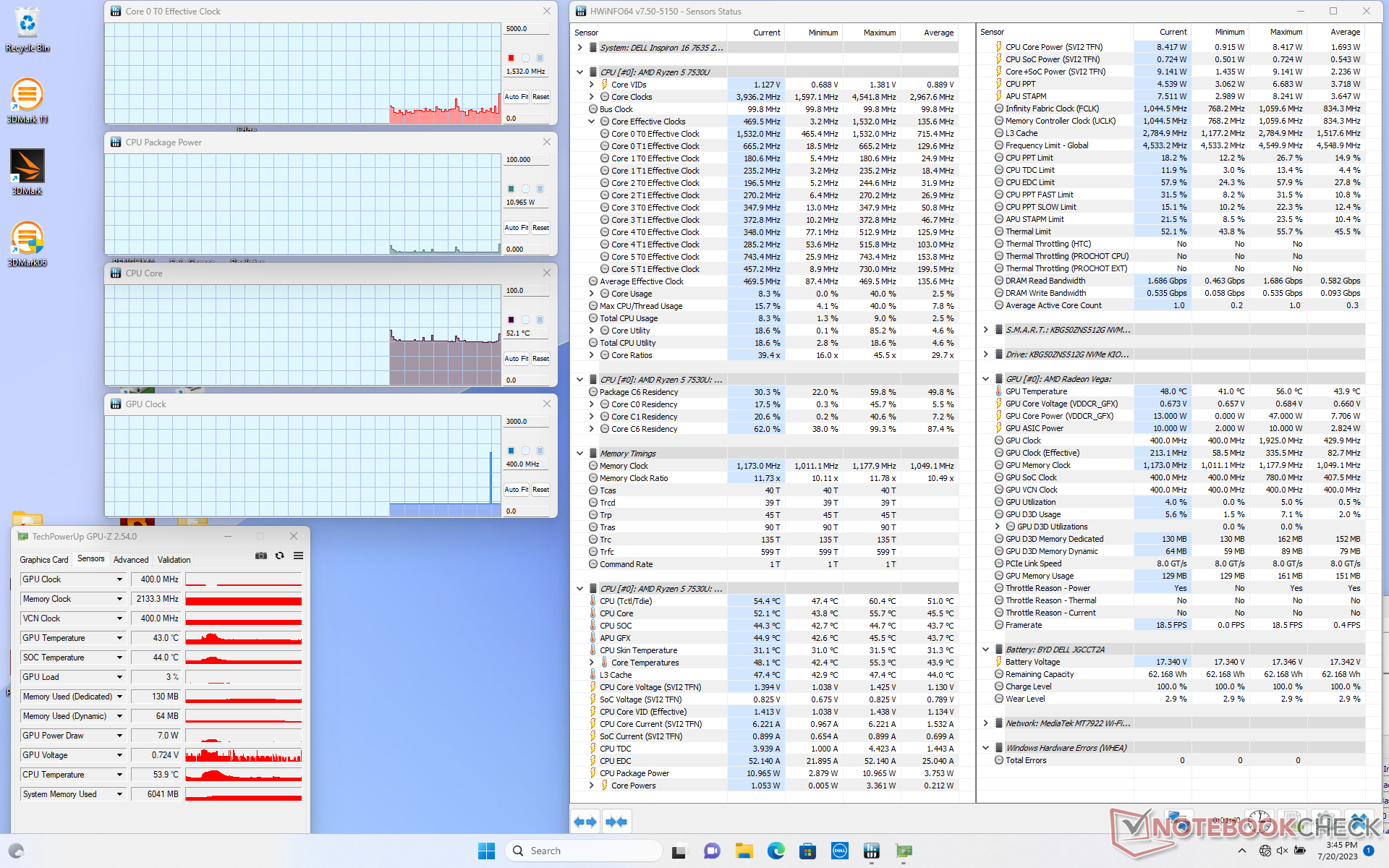This screenshot has height=868, width=1389.
Task: Click GPU-Z title bar app icon
Action: pyautogui.click(x=23, y=537)
